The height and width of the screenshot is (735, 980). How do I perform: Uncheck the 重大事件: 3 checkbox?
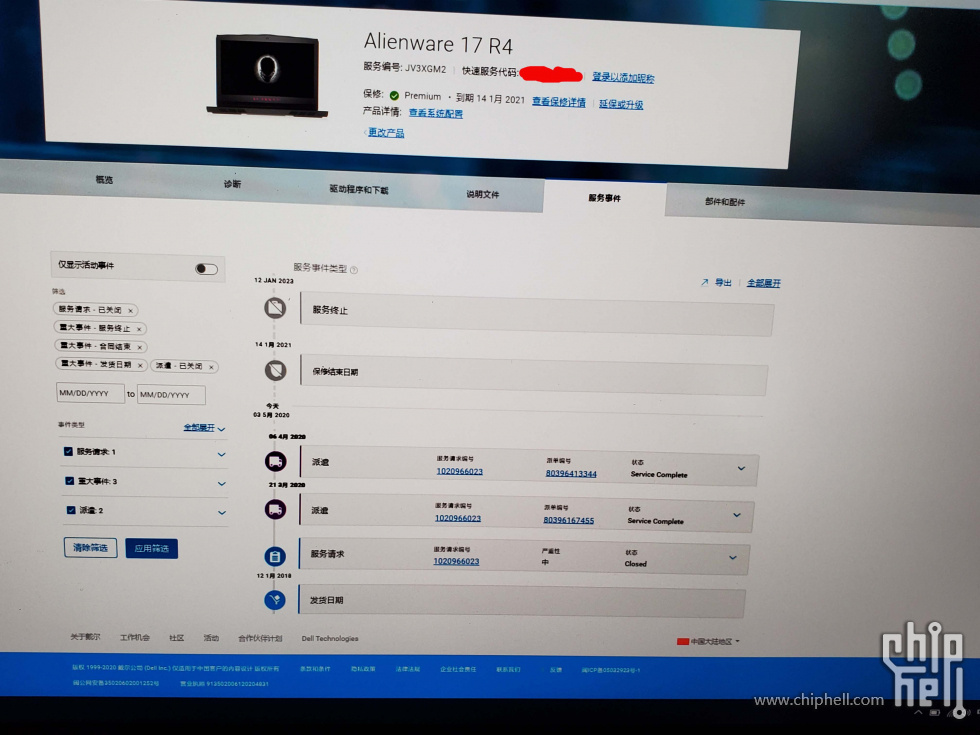pos(69,481)
